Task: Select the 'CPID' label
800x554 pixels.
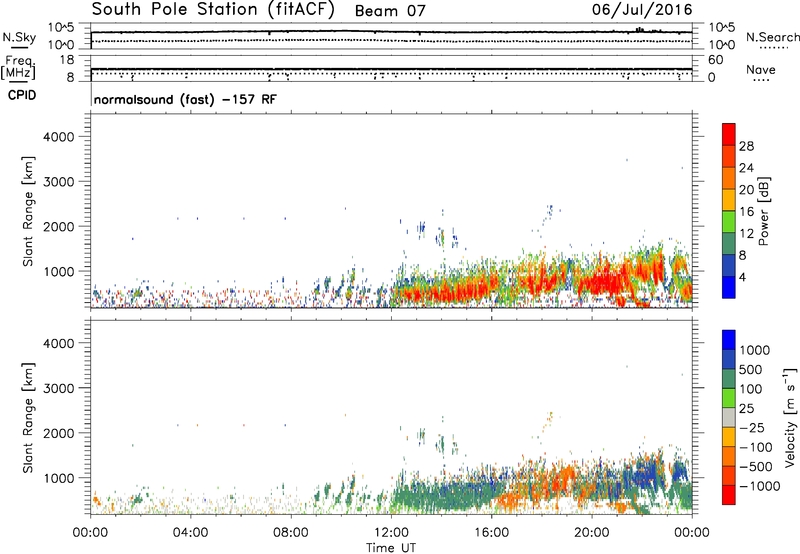Action: coord(22,95)
